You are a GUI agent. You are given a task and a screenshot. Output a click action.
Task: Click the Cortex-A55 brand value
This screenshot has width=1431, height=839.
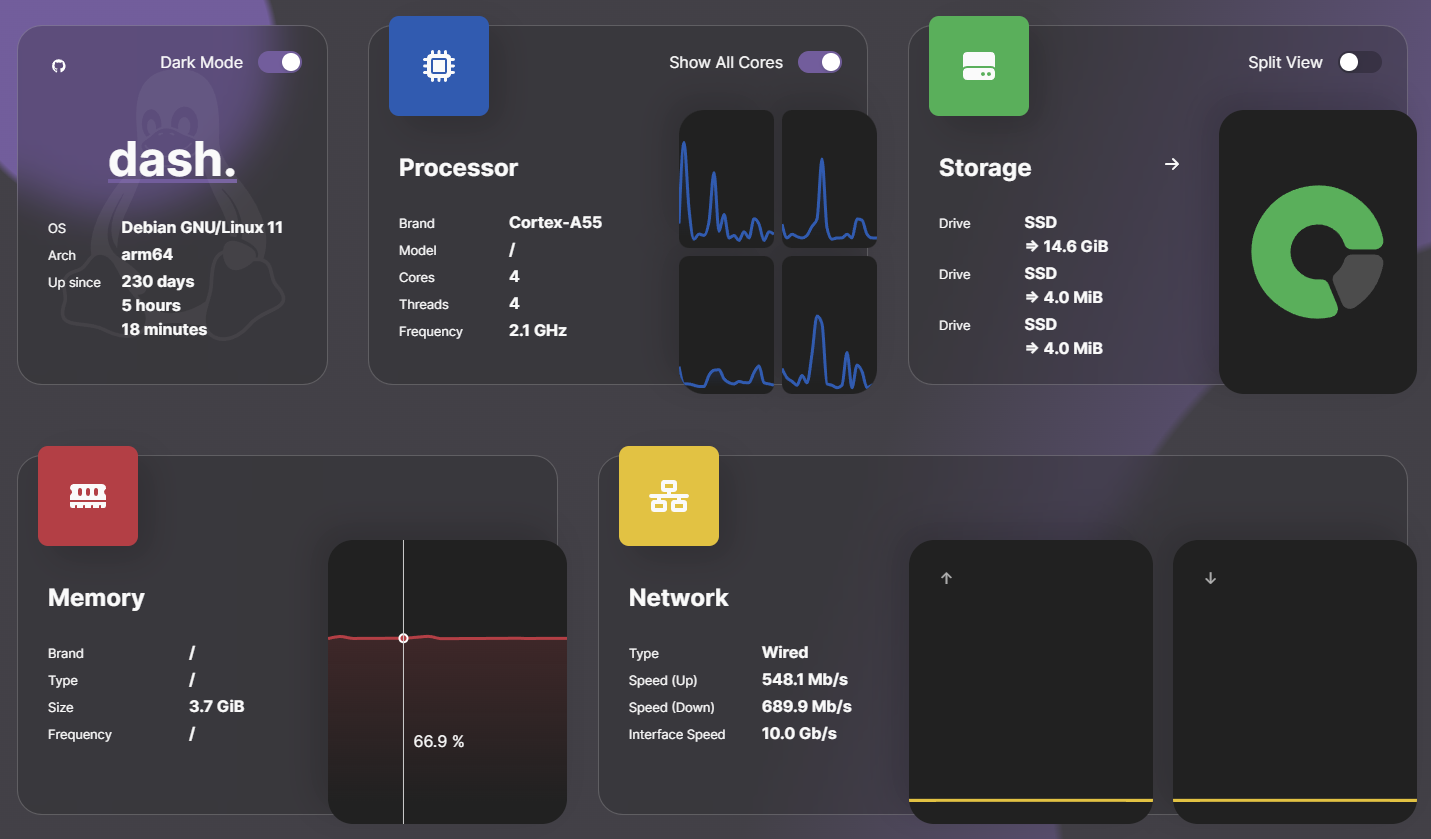[556, 222]
